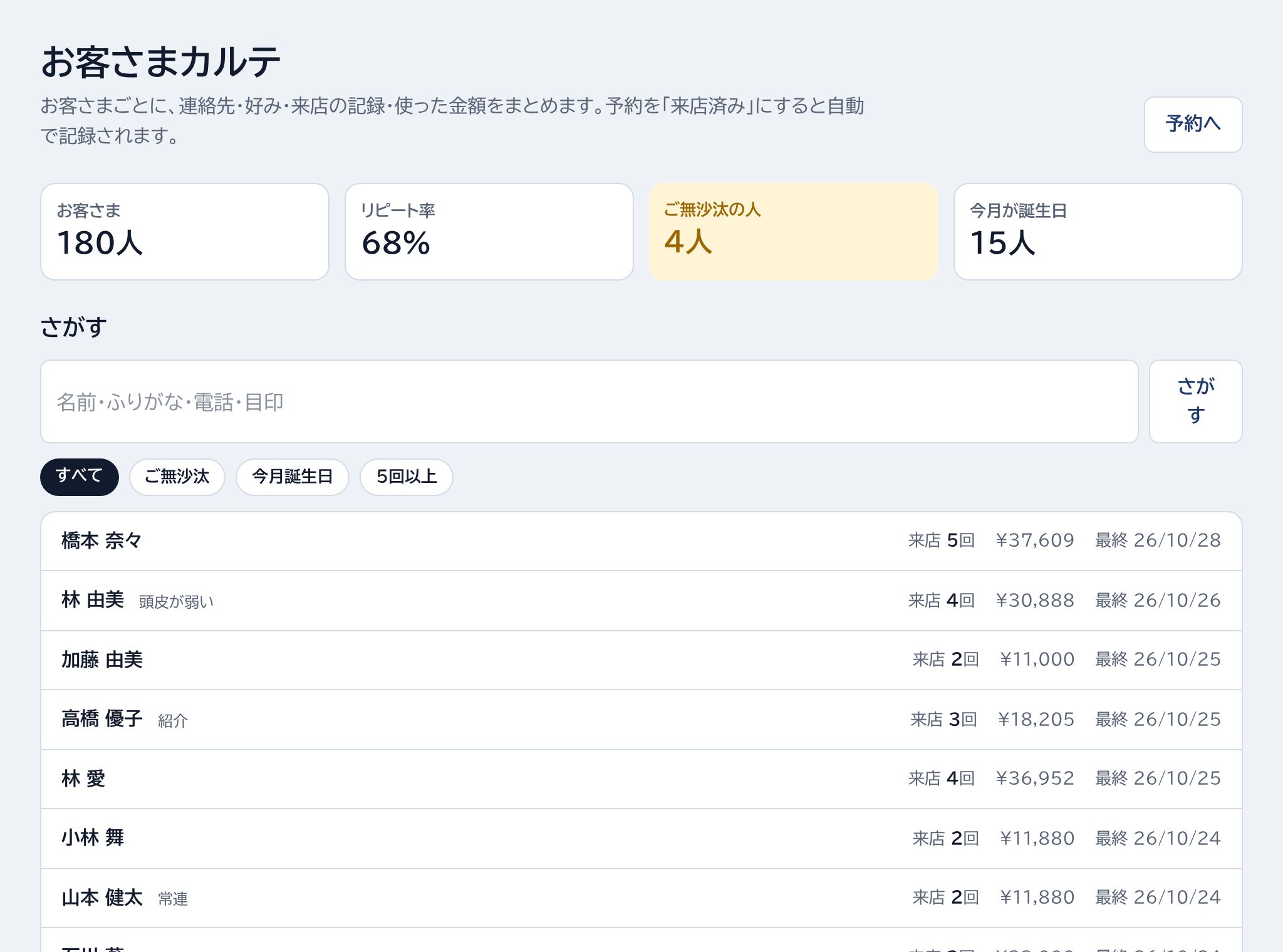The image size is (1283, 952).
Task: Click the ¥11,000 amount
Action: pyautogui.click(x=1037, y=660)
